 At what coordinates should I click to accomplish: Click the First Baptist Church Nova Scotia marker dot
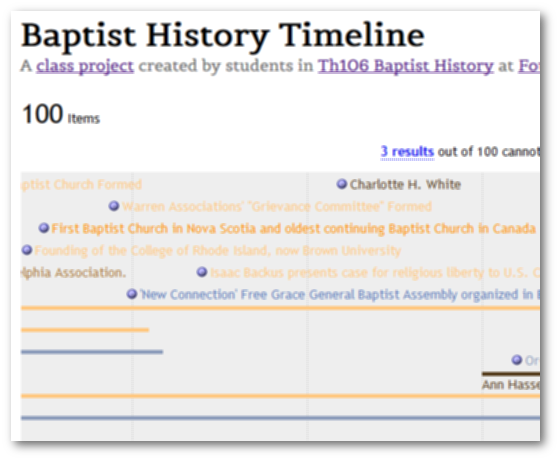pos(43,228)
